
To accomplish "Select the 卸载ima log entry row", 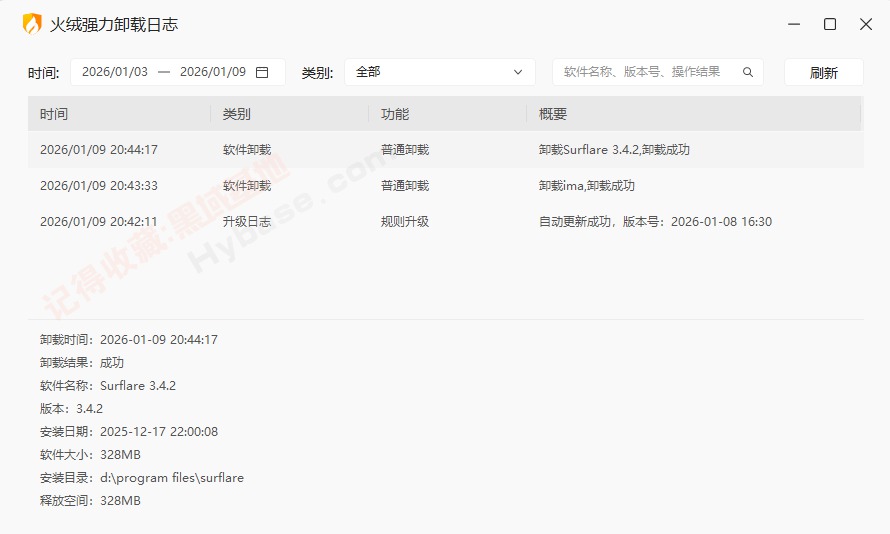I will click(x=445, y=186).
